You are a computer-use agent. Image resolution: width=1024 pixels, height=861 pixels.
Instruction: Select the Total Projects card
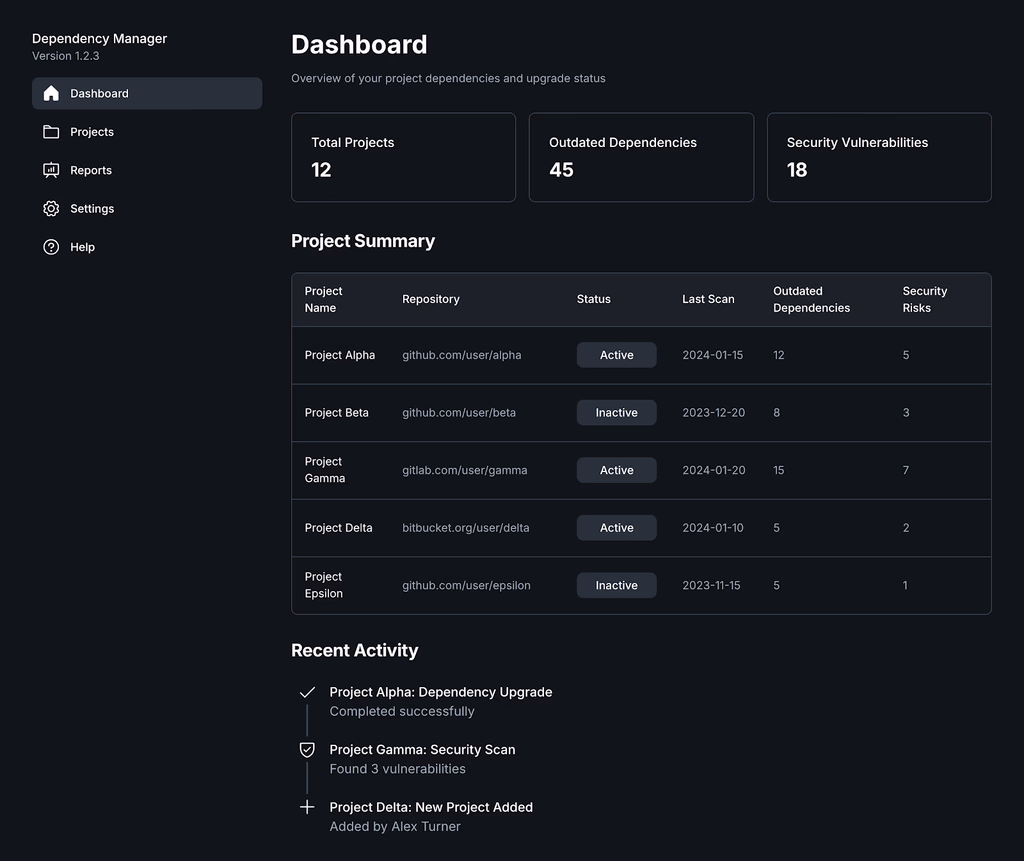click(404, 157)
